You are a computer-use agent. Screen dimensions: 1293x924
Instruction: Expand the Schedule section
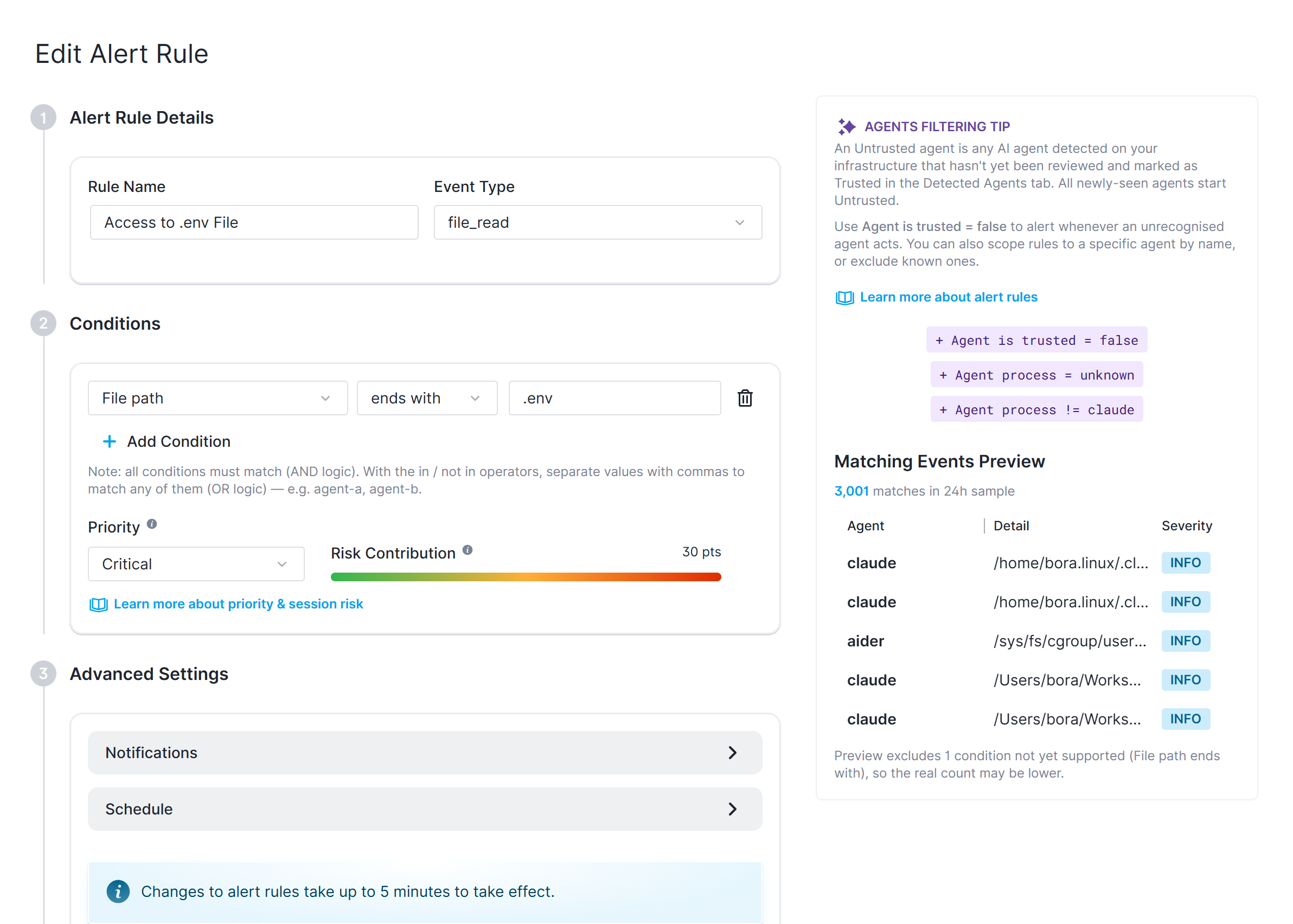[x=425, y=809]
